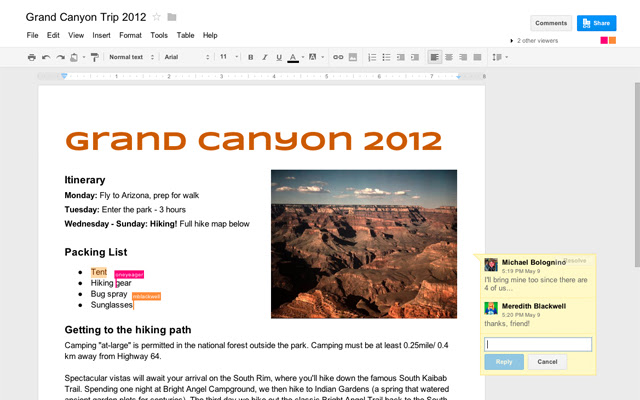Click the Packing List heading
This screenshot has width=640, height=400.
(x=96, y=252)
